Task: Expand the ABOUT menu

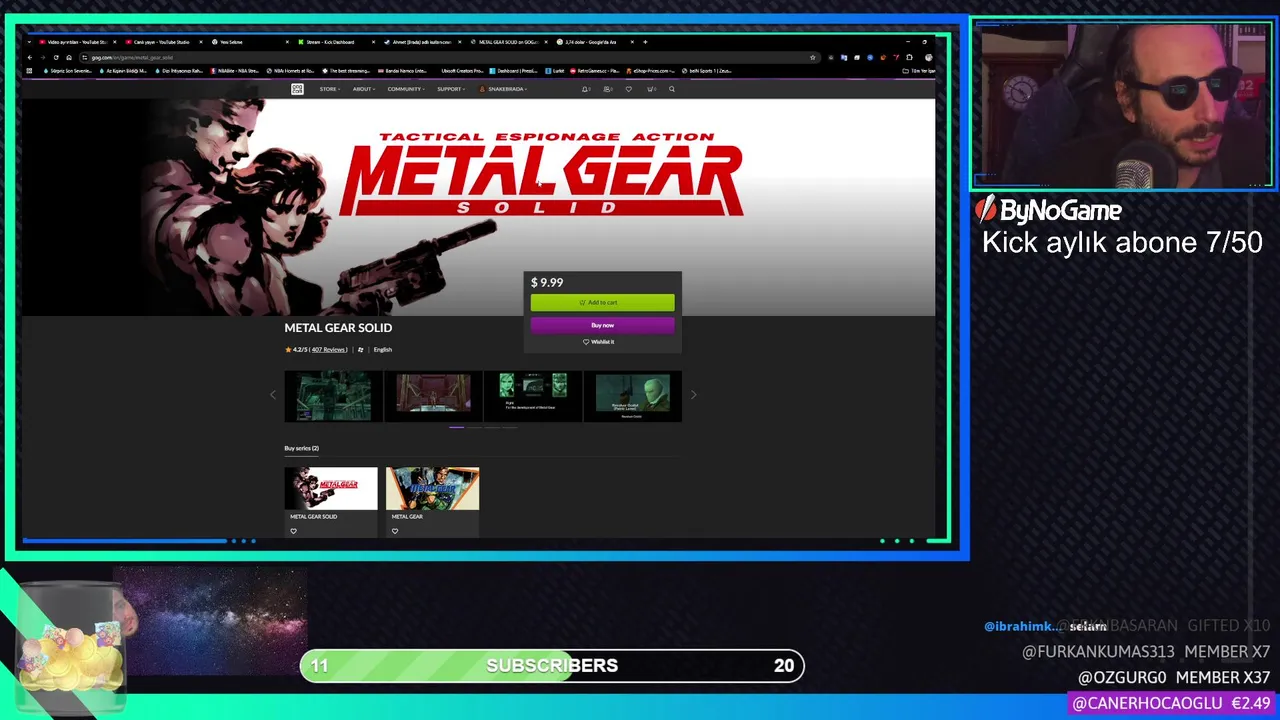Action: point(362,89)
